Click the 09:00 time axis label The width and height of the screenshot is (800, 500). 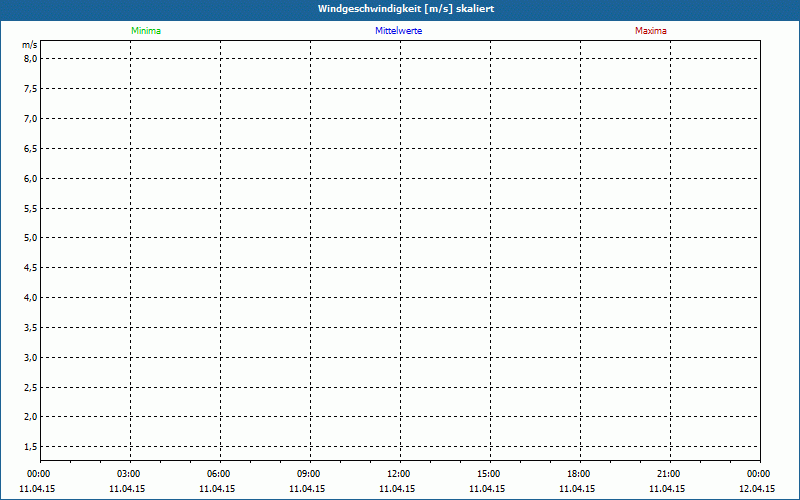(309, 474)
